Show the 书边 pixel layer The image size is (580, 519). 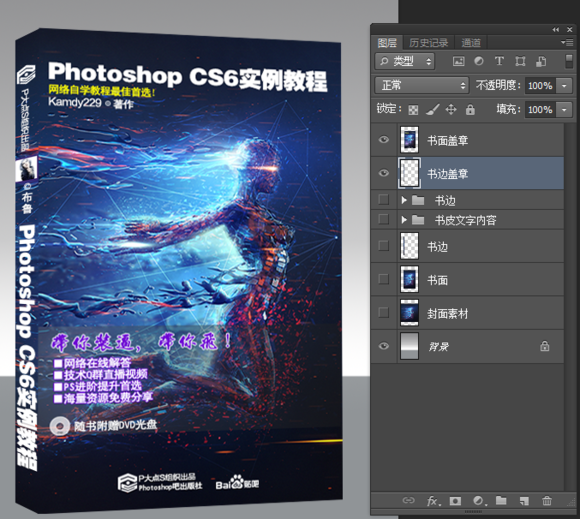[384, 246]
